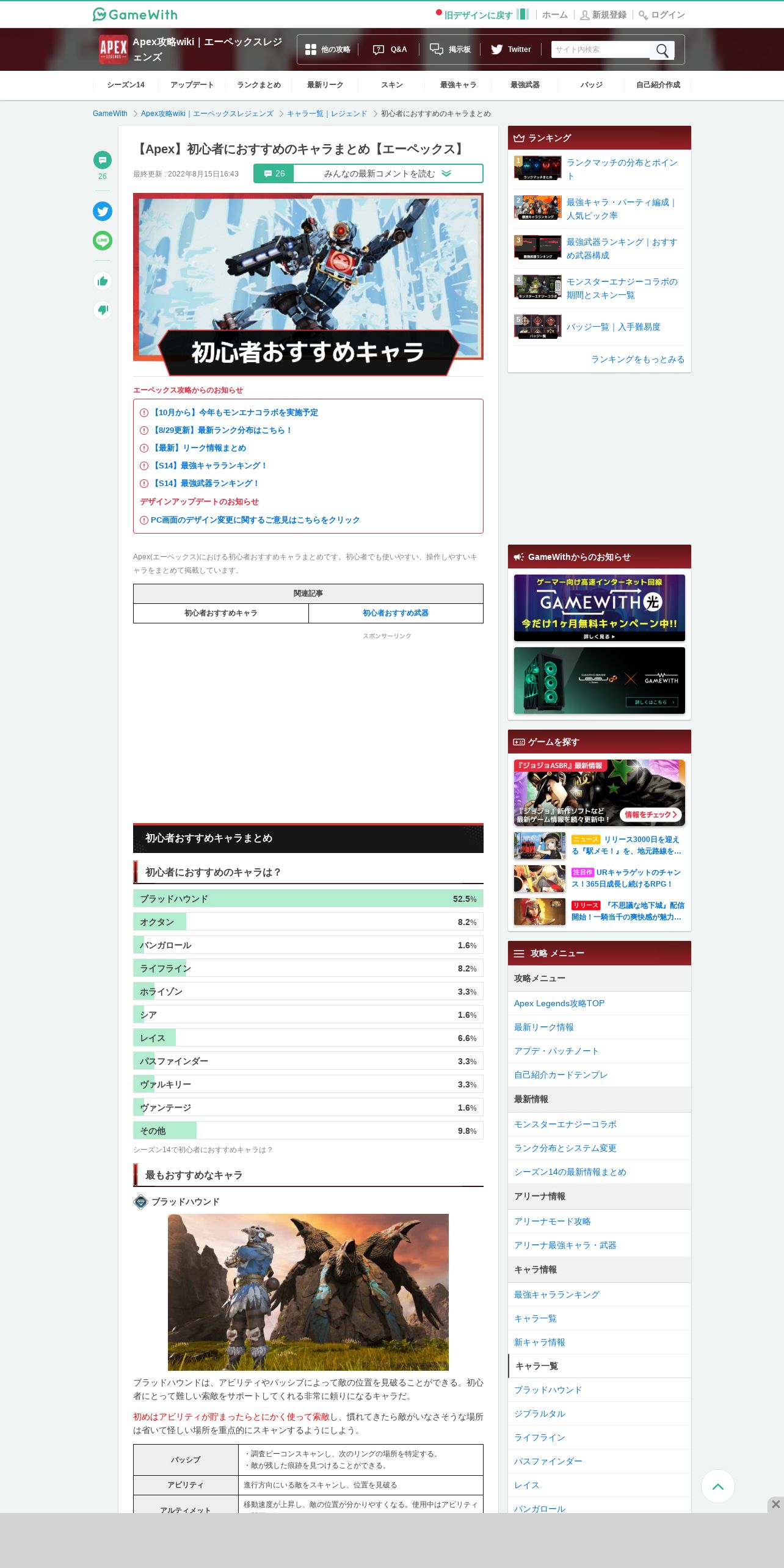Open PC画面のデザイン変更に関するご意見 link
Image resolution: width=784 pixels, height=1568 pixels.
pos(255,520)
